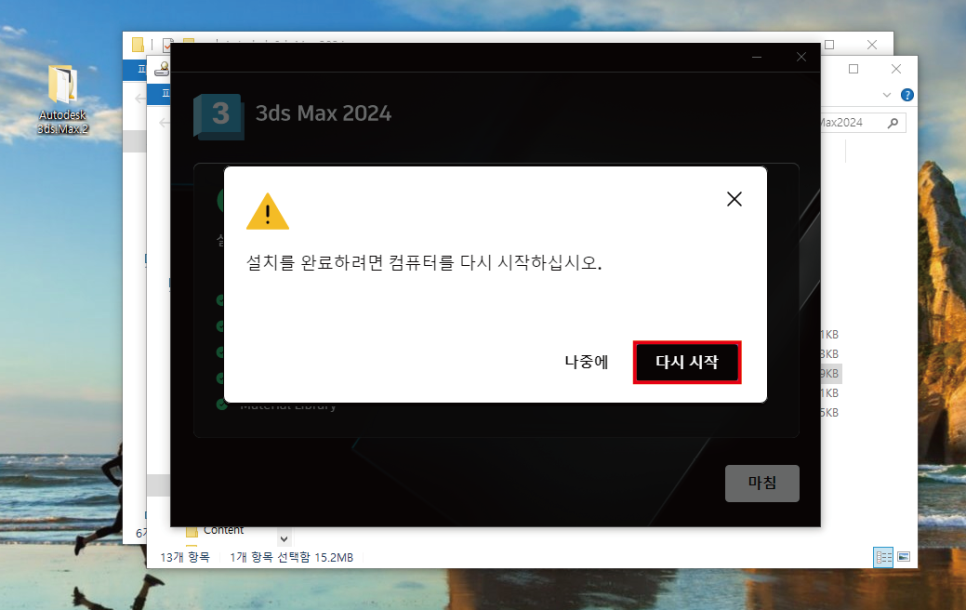The width and height of the screenshot is (966, 610).
Task: Click the yellow warning triangle icon
Action: coord(267,211)
